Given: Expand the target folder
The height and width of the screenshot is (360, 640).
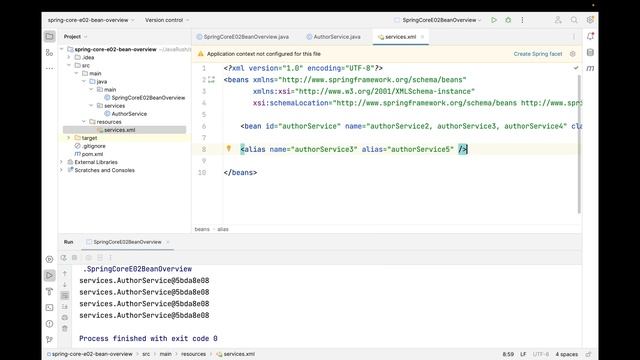Looking at the screenshot, I should [69, 138].
